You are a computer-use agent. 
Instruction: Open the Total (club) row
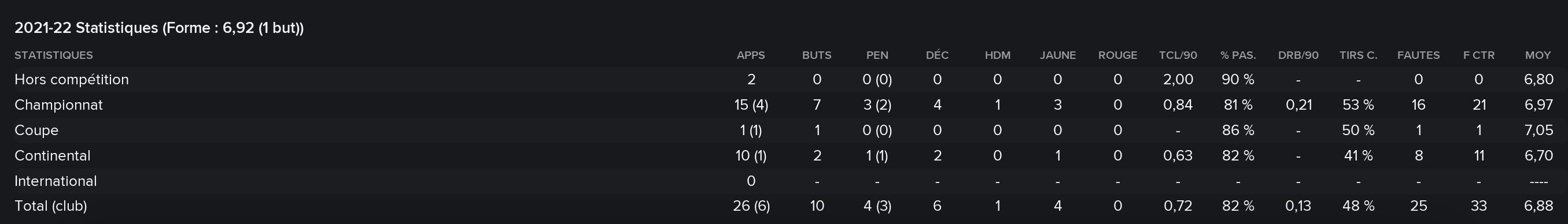(784, 207)
